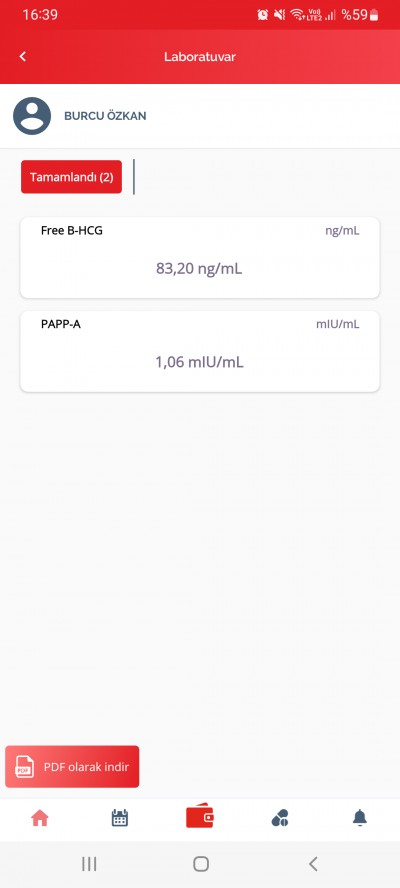This screenshot has width=400, height=888.
Task: Open the Free B-HCG result card
Action: click(x=200, y=258)
